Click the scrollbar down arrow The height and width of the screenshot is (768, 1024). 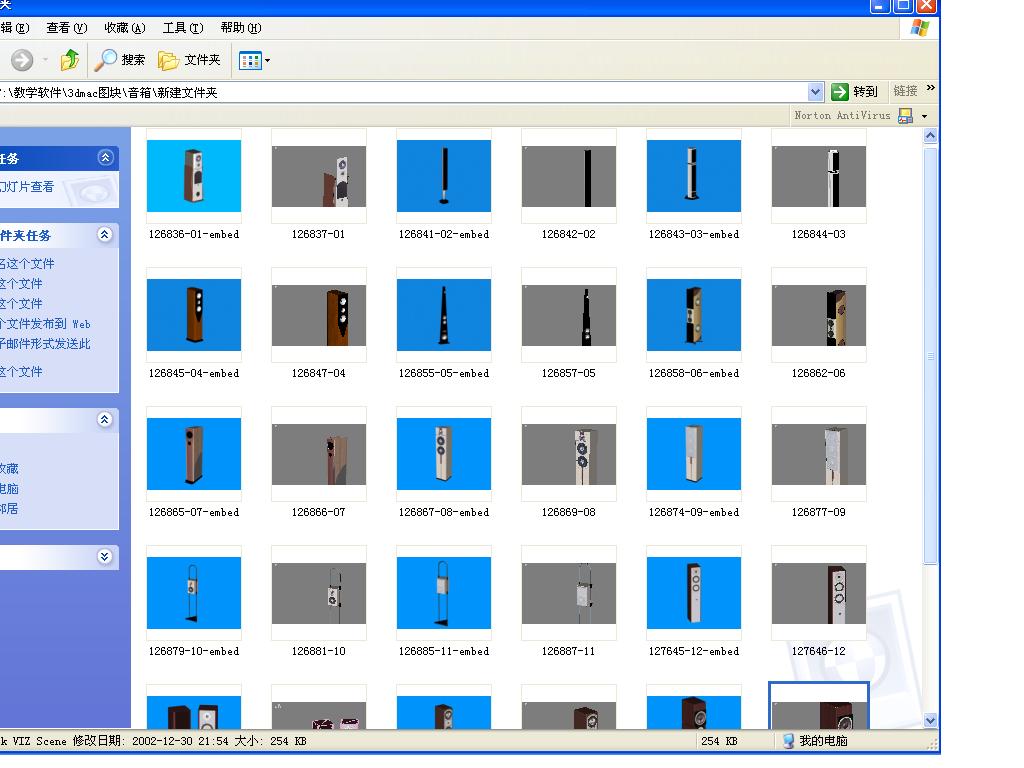[931, 720]
